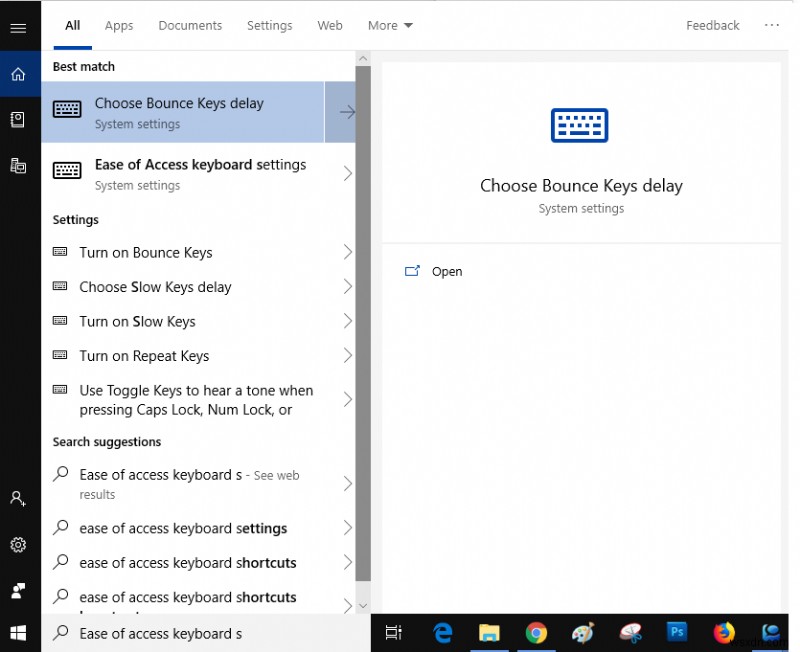
Task: Launch Microsoft Edge from the taskbar
Action: 442,632
